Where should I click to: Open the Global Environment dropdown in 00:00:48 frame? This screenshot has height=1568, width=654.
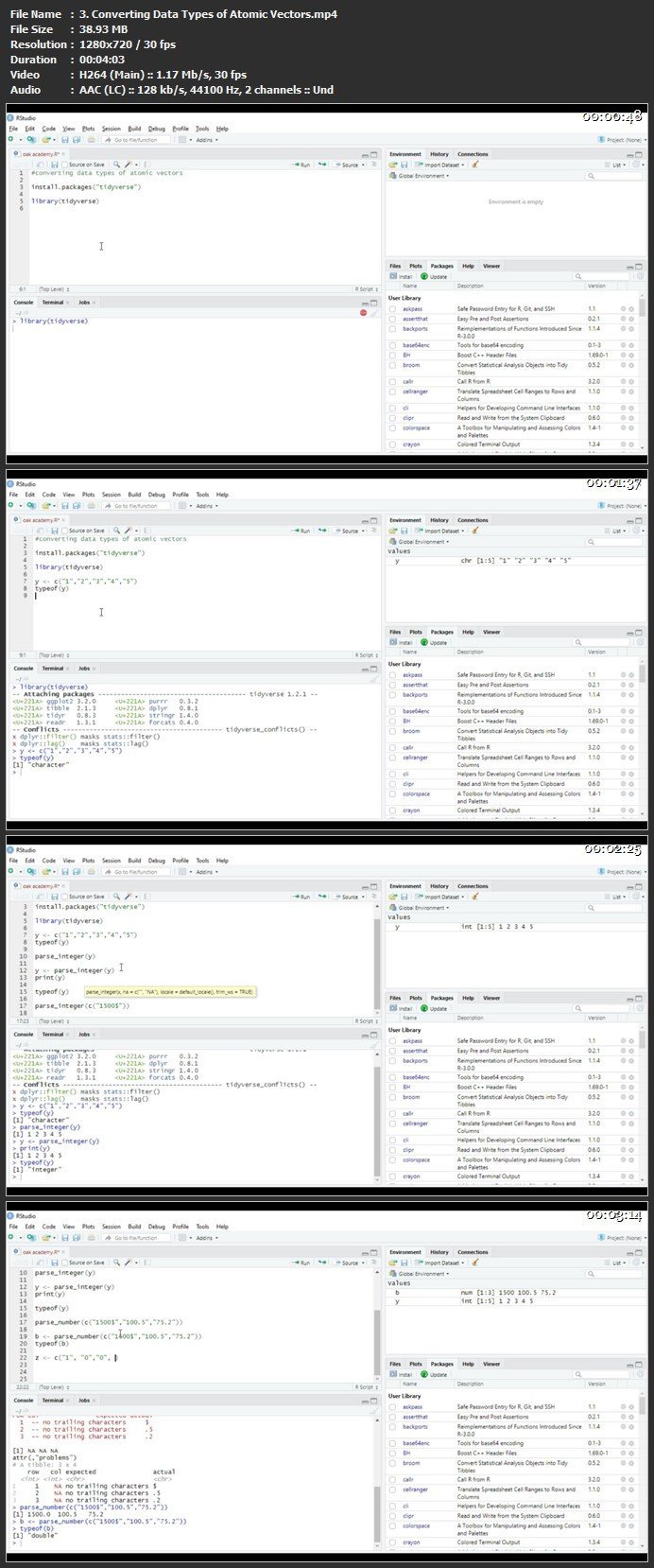(x=422, y=176)
